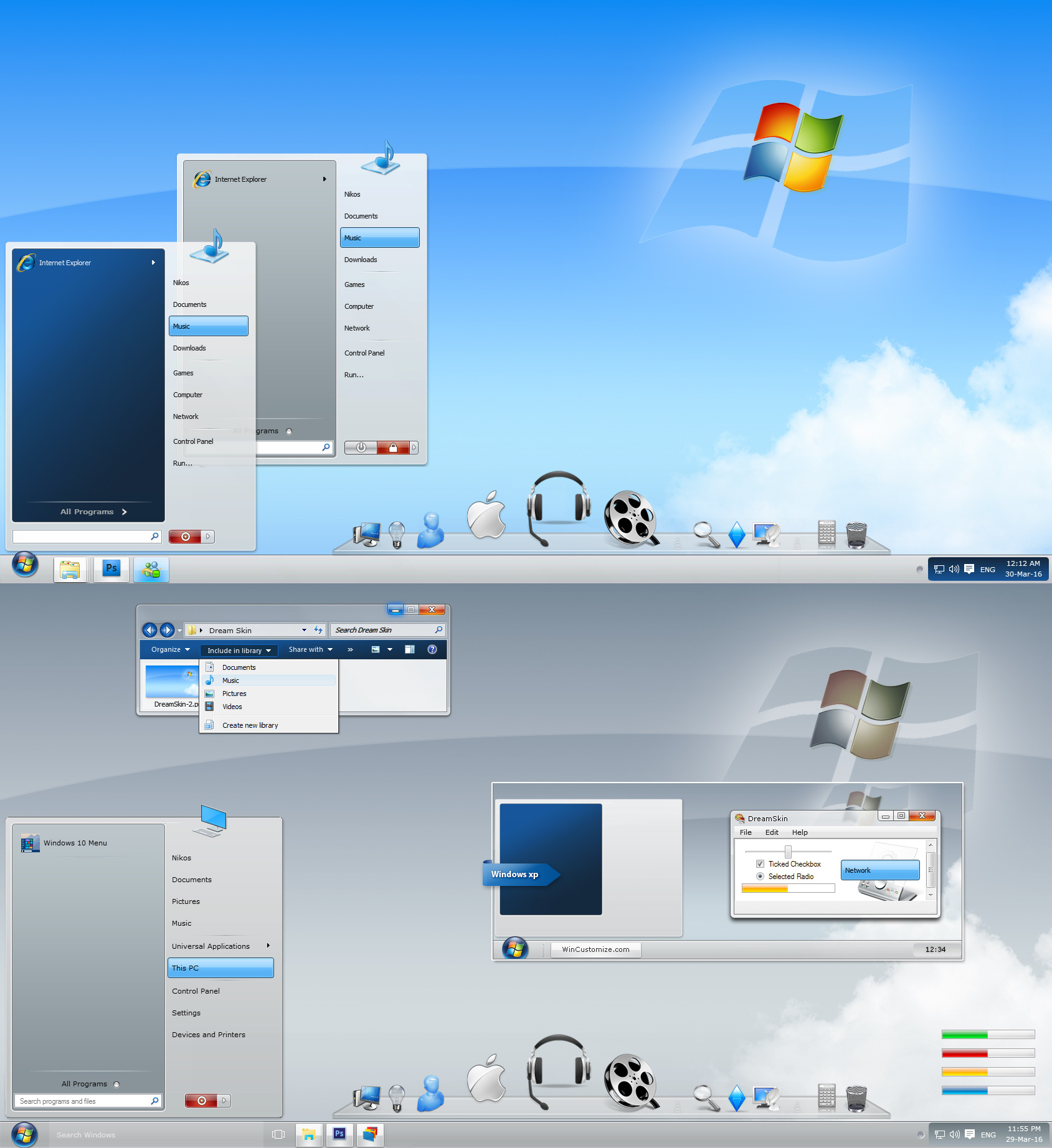Click the Start orb on the 12:12 AM taskbar
The image size is (1052, 1148).
point(25,565)
